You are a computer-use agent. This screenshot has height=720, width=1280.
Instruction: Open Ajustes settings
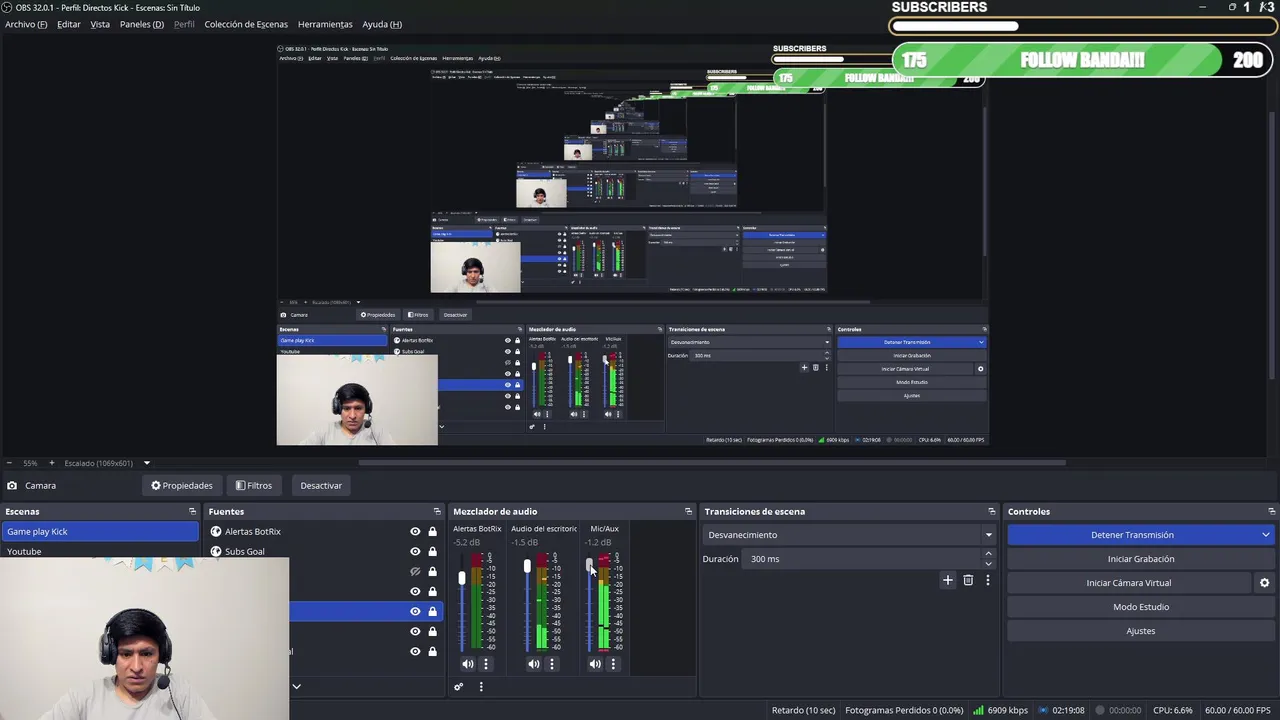1141,631
